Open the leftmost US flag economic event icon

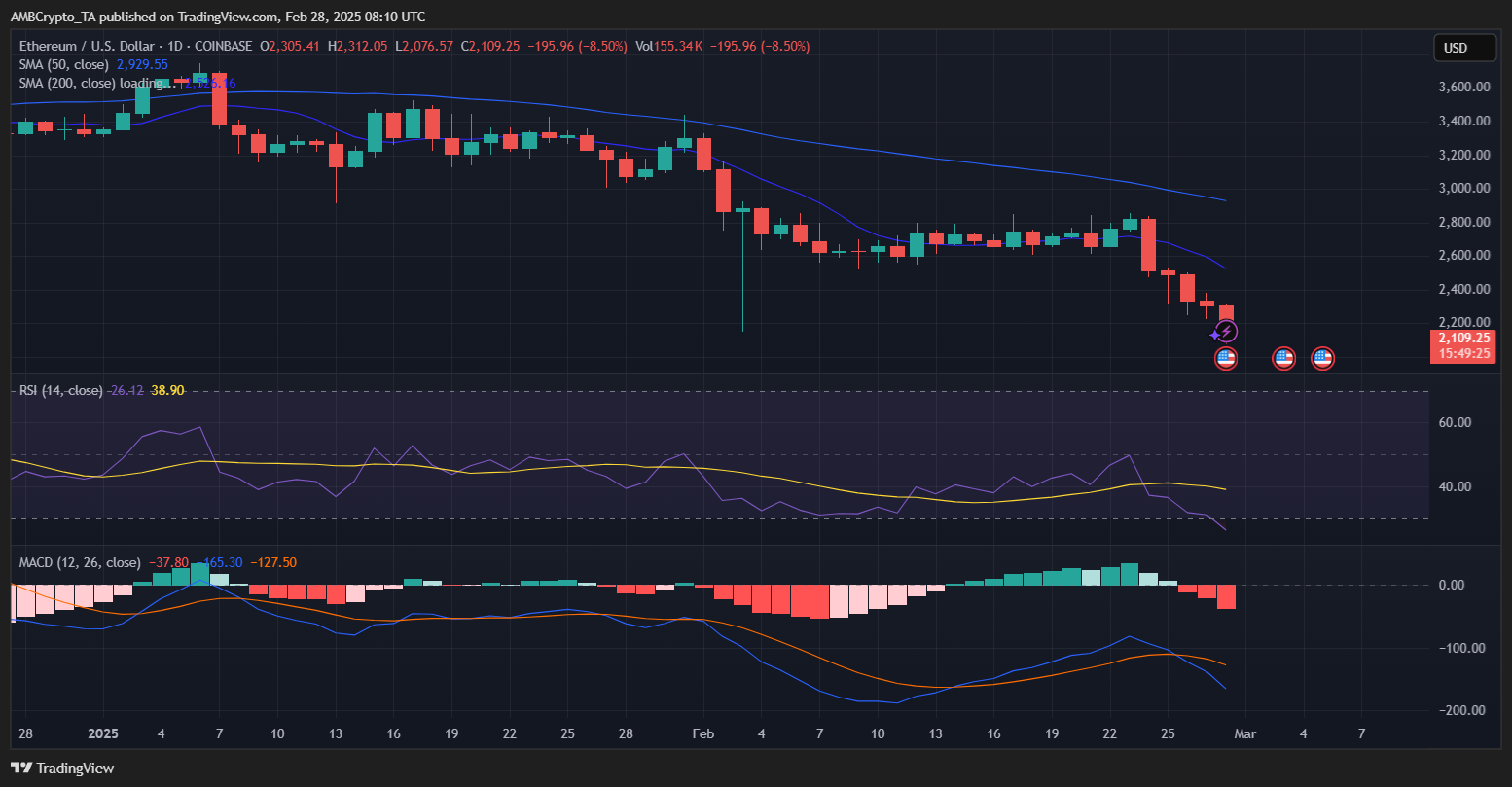(1226, 359)
